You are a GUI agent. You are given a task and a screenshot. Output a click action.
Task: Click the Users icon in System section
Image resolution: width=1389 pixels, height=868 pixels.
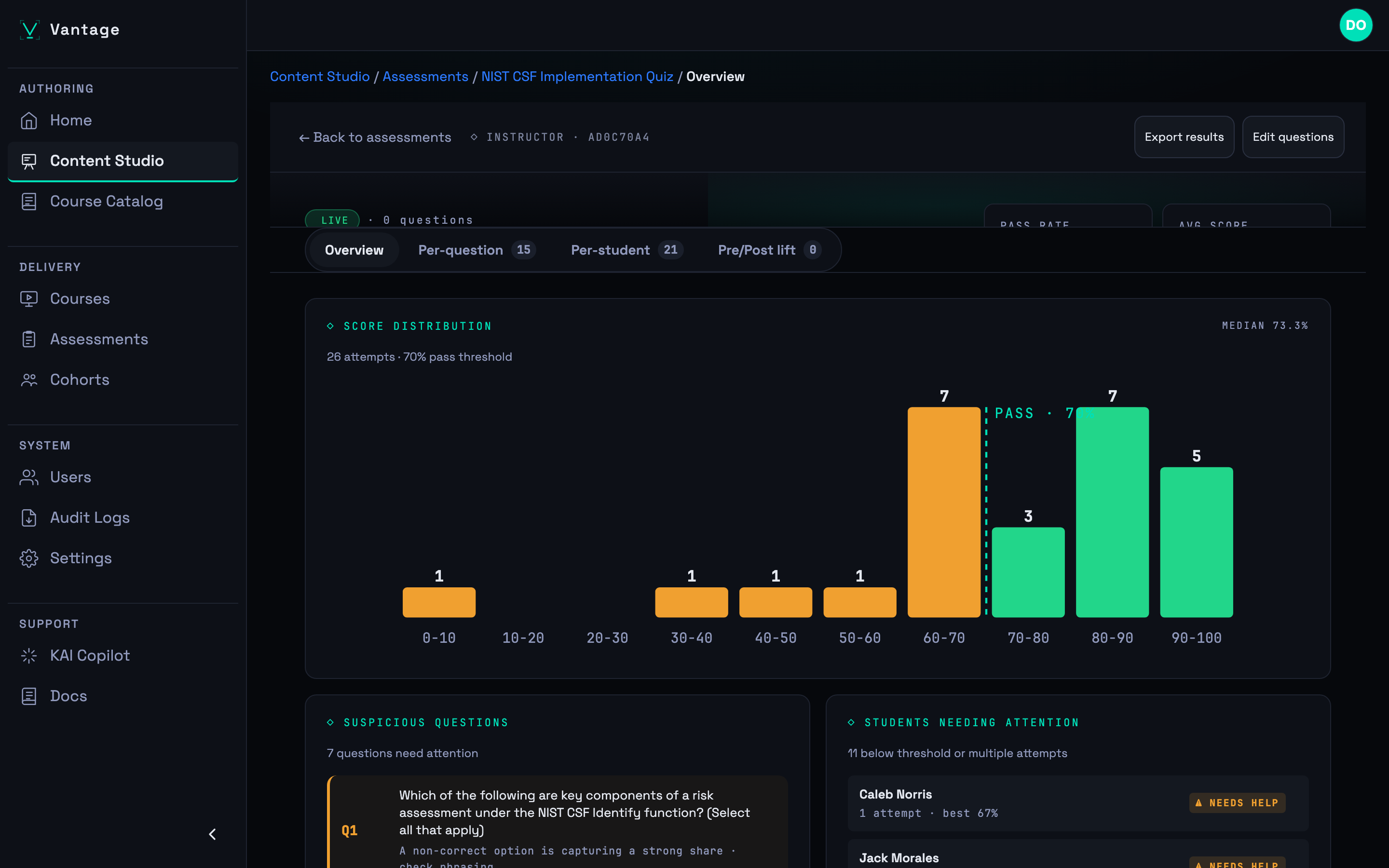(x=29, y=477)
